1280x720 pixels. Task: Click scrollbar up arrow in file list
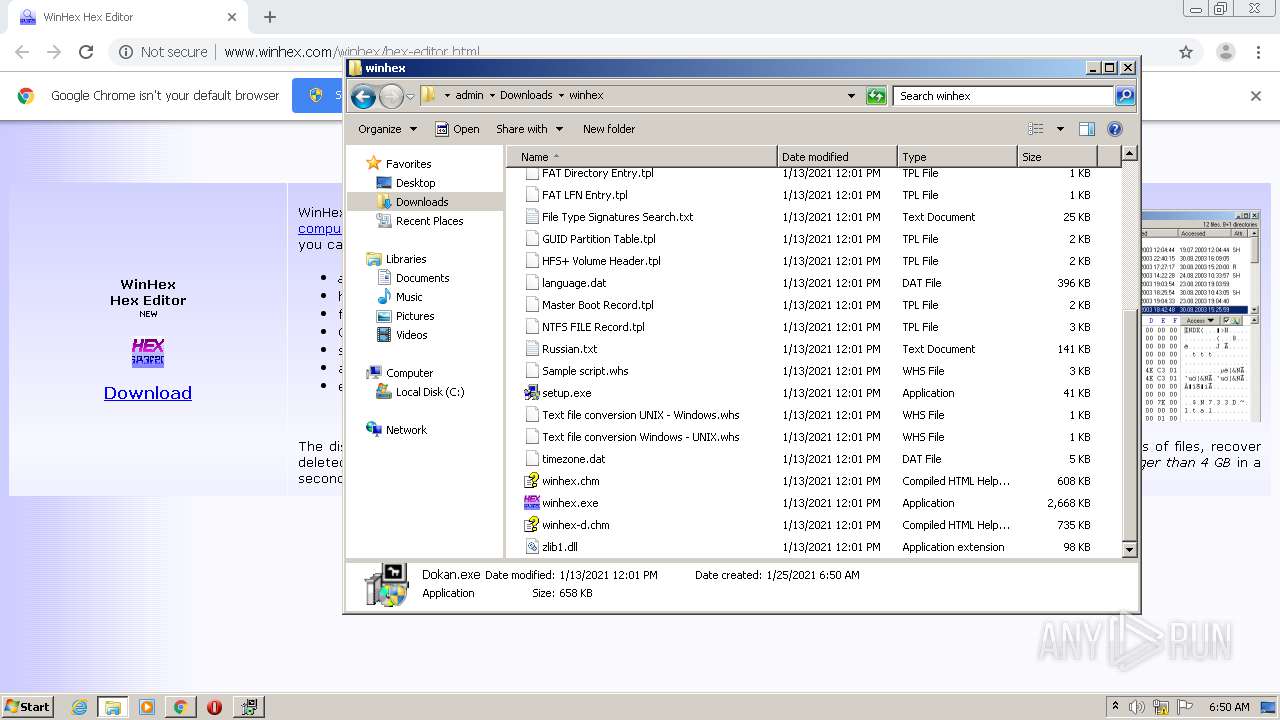(x=1129, y=154)
